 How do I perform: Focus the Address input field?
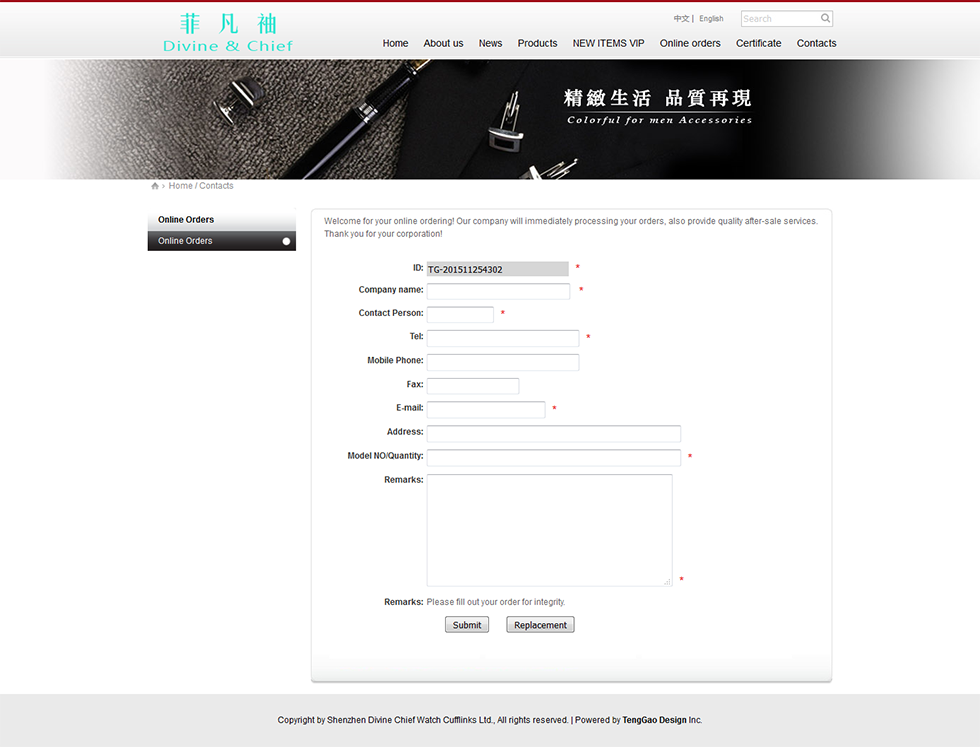pyautogui.click(x=554, y=433)
